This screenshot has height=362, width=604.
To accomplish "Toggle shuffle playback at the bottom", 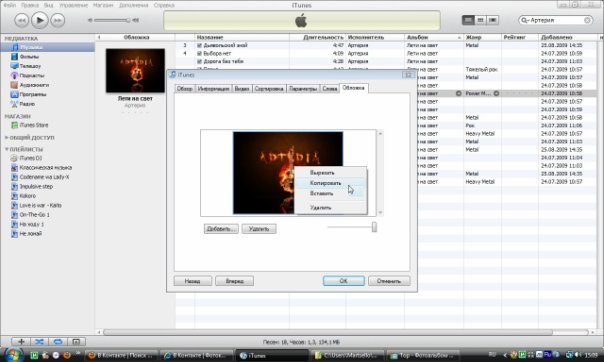I will (39, 342).
